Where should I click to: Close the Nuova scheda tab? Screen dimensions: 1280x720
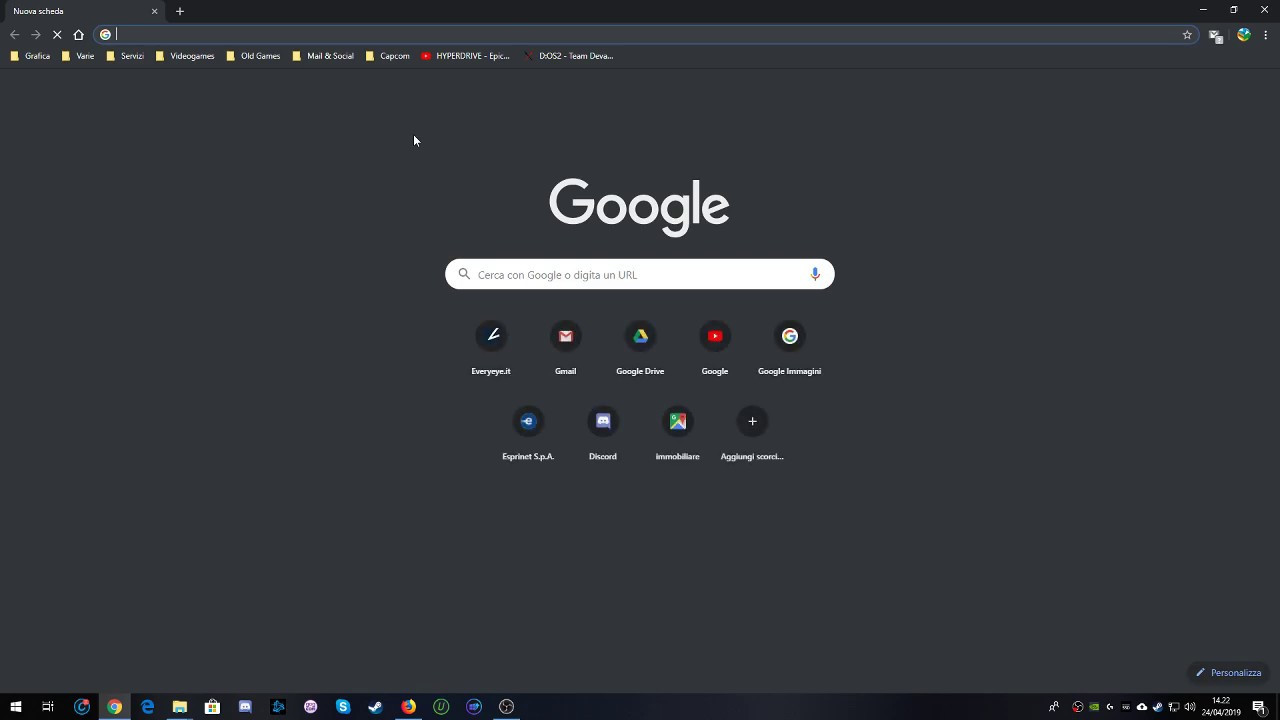point(154,11)
